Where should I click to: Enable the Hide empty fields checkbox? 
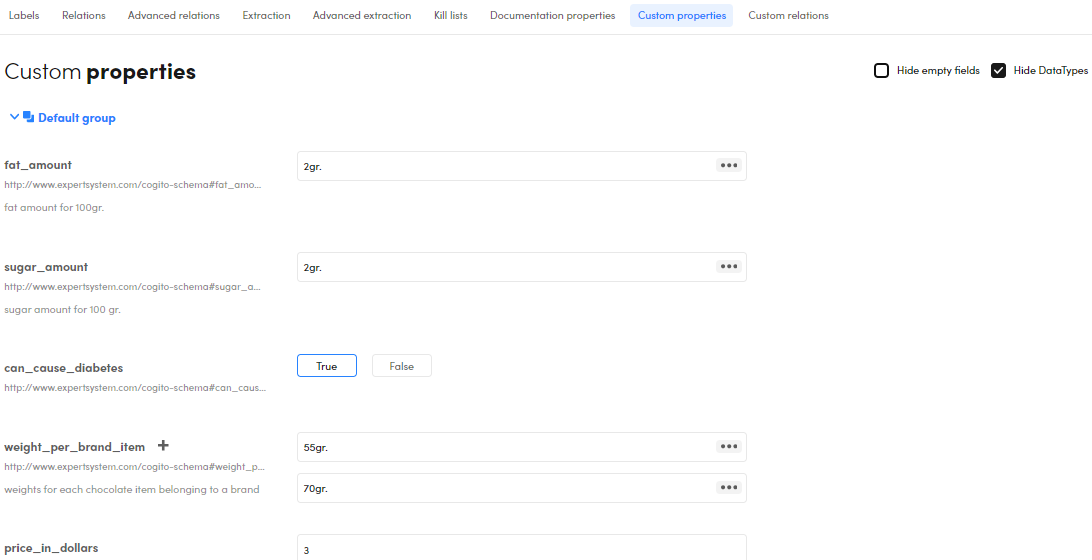coord(881,71)
